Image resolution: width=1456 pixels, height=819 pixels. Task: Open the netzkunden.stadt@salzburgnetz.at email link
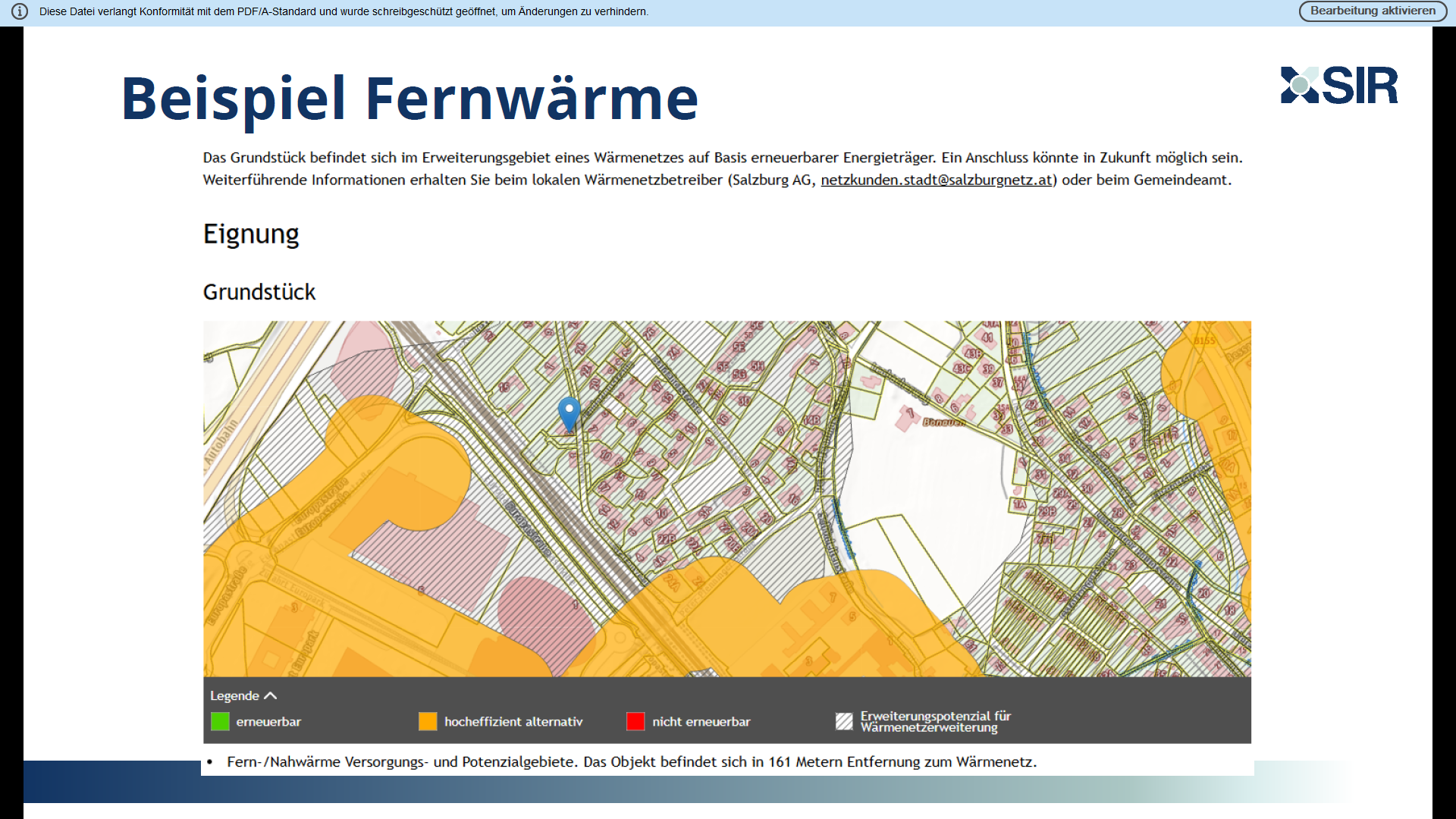(x=936, y=180)
